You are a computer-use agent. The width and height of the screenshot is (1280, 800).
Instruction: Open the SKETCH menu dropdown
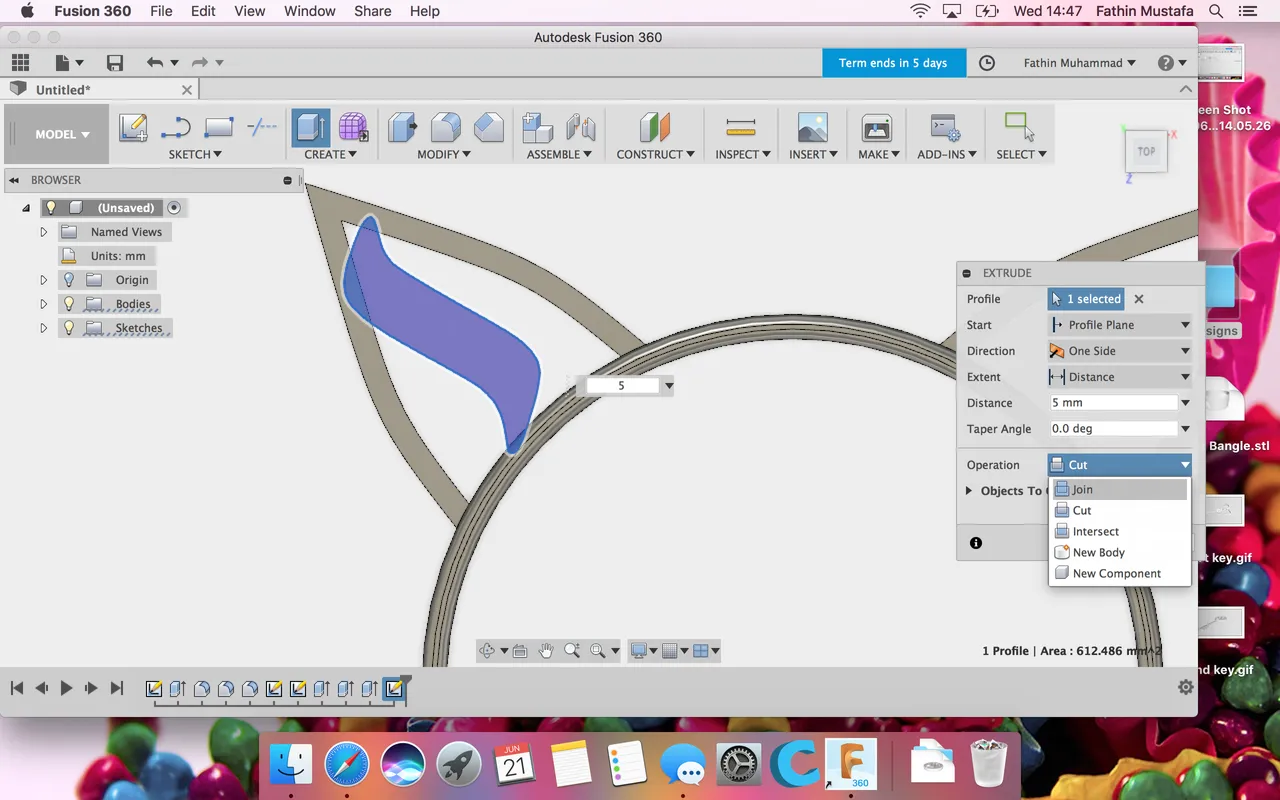pos(195,154)
